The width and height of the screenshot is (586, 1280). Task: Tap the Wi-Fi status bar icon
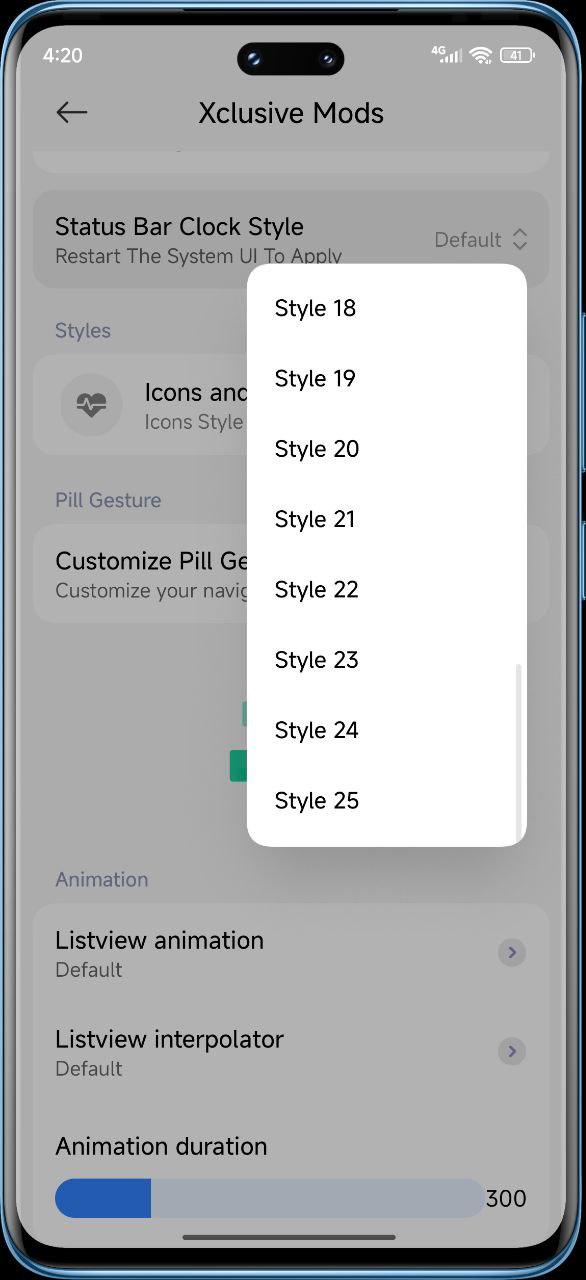tap(481, 56)
